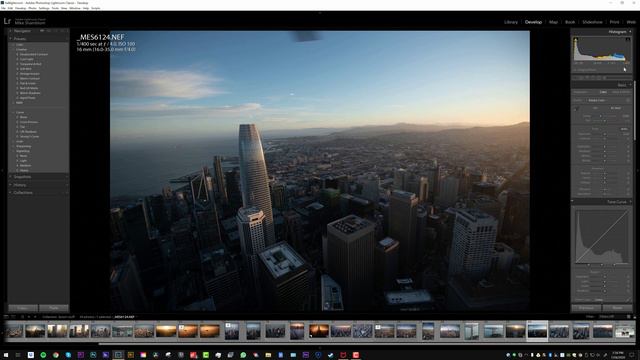Hide the left panel group with edge arrow
This screenshot has width=640, height=360.
[2, 171]
